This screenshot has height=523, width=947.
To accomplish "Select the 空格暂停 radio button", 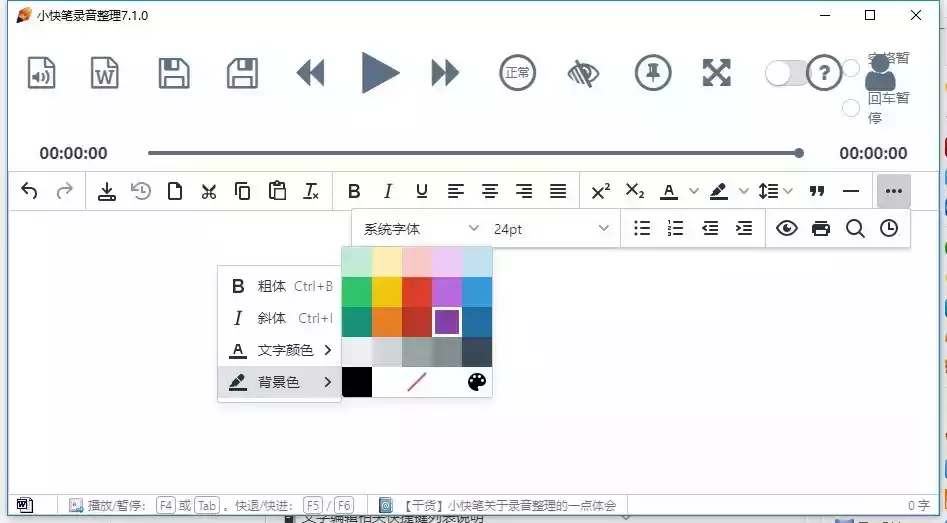I will (x=851, y=68).
